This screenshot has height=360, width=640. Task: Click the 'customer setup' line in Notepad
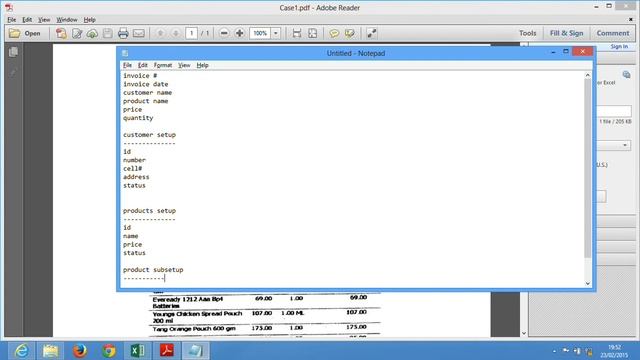149,135
